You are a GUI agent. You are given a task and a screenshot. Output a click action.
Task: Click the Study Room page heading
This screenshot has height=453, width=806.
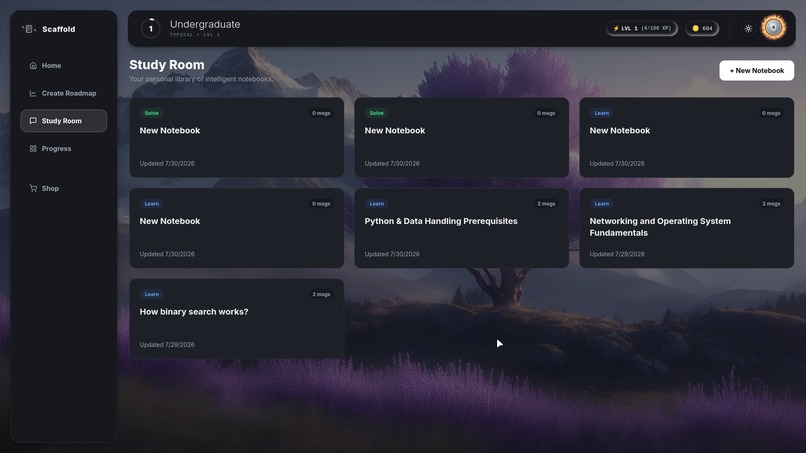pyautogui.click(x=167, y=65)
